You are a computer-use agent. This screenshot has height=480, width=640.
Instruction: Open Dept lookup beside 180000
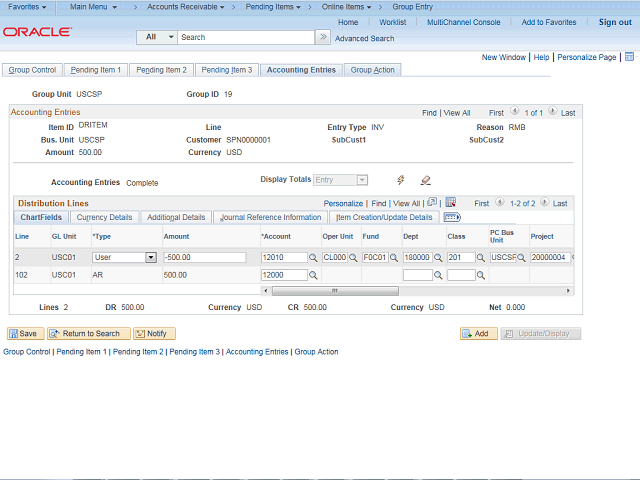[438, 258]
